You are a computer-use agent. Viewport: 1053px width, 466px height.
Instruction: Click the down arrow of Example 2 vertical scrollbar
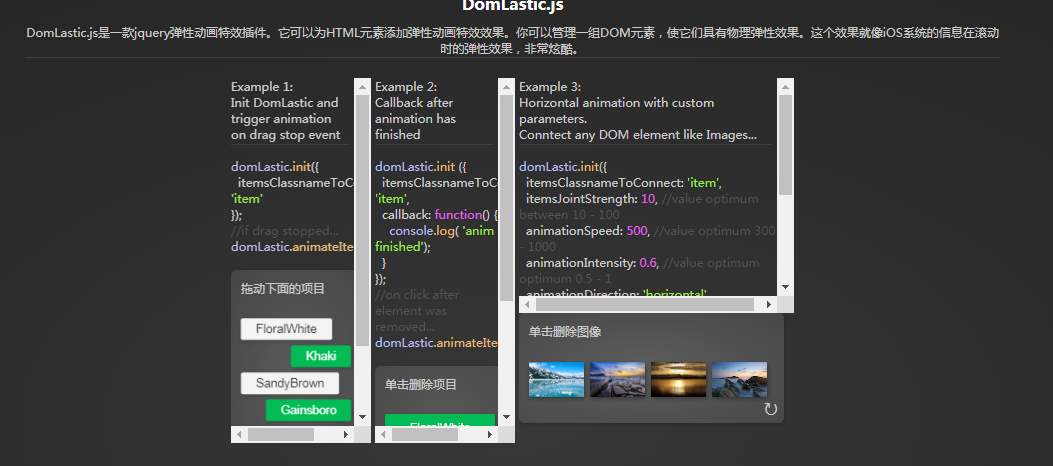pyautogui.click(x=506, y=417)
